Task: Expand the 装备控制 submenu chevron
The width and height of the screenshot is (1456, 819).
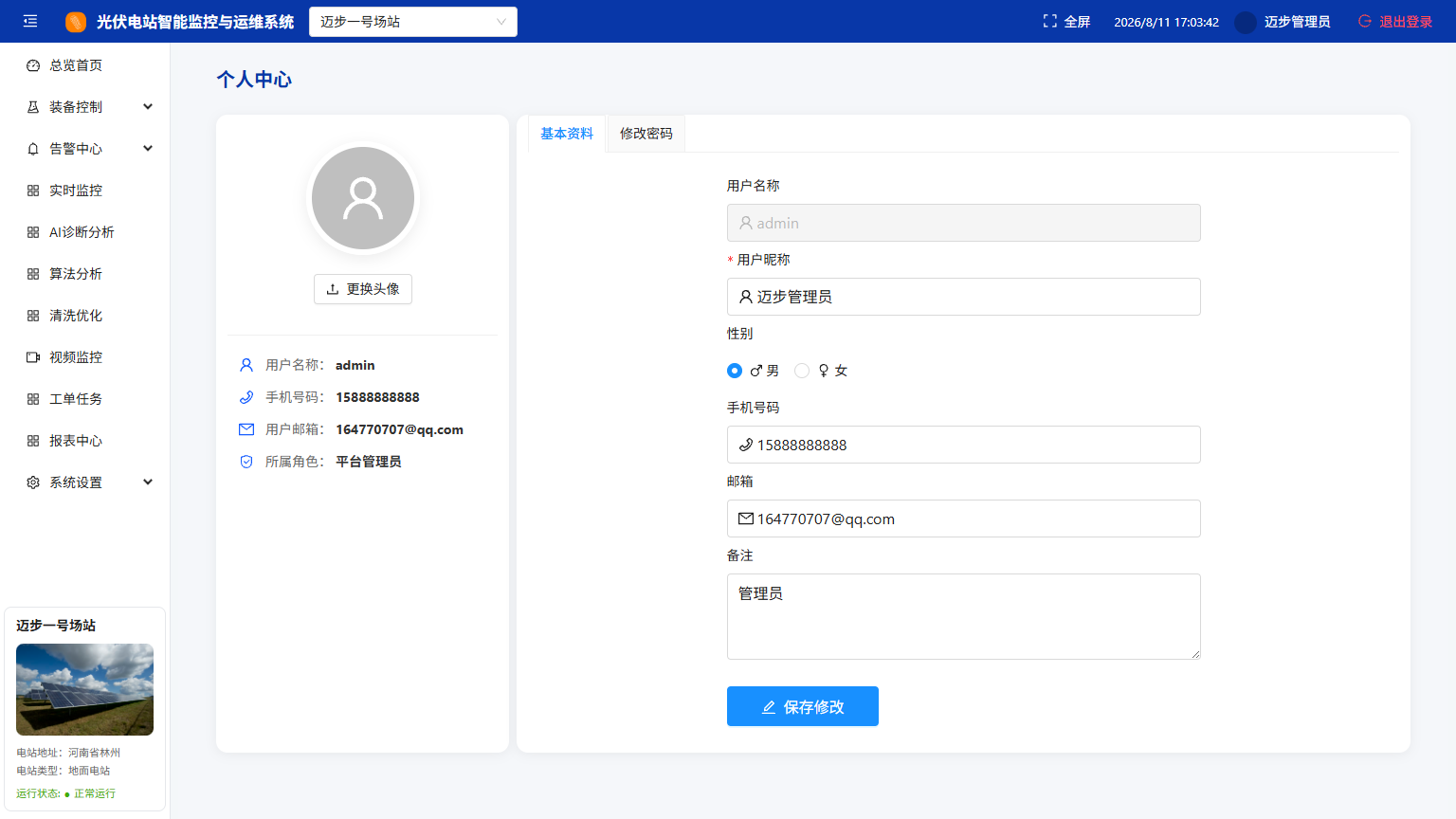Action: pyautogui.click(x=148, y=107)
